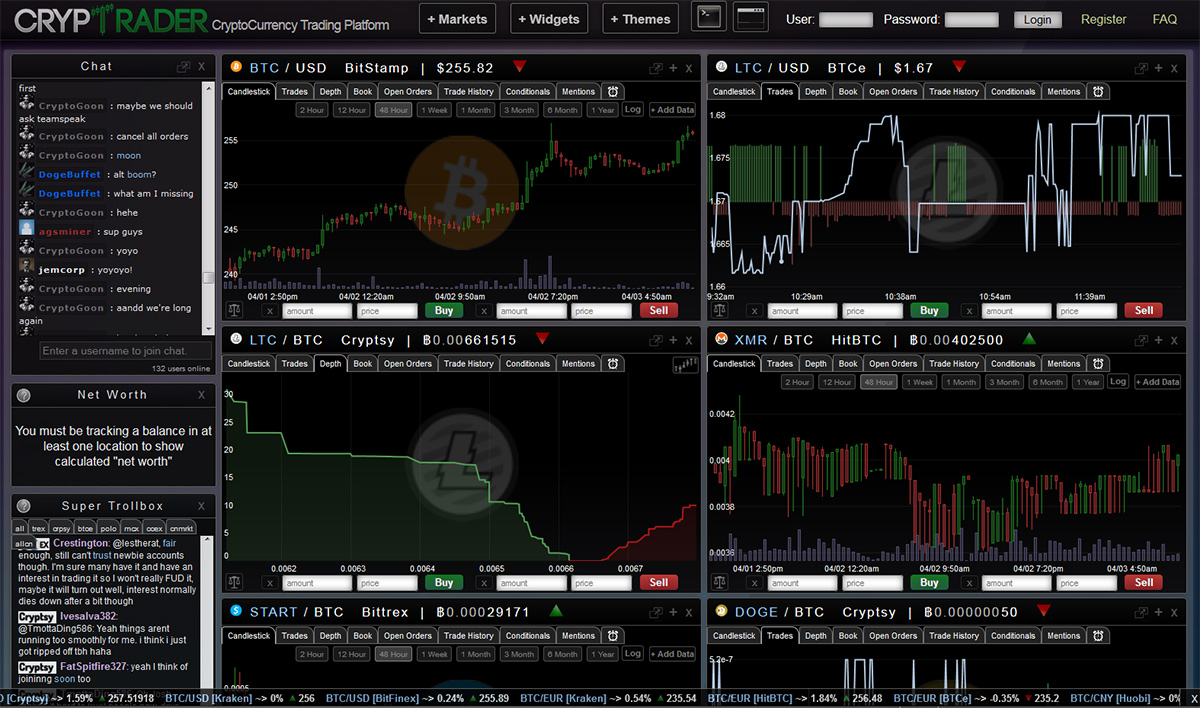Image resolution: width=1200 pixels, height=708 pixels.
Task: Pop out the Chat panel
Action: point(183,67)
